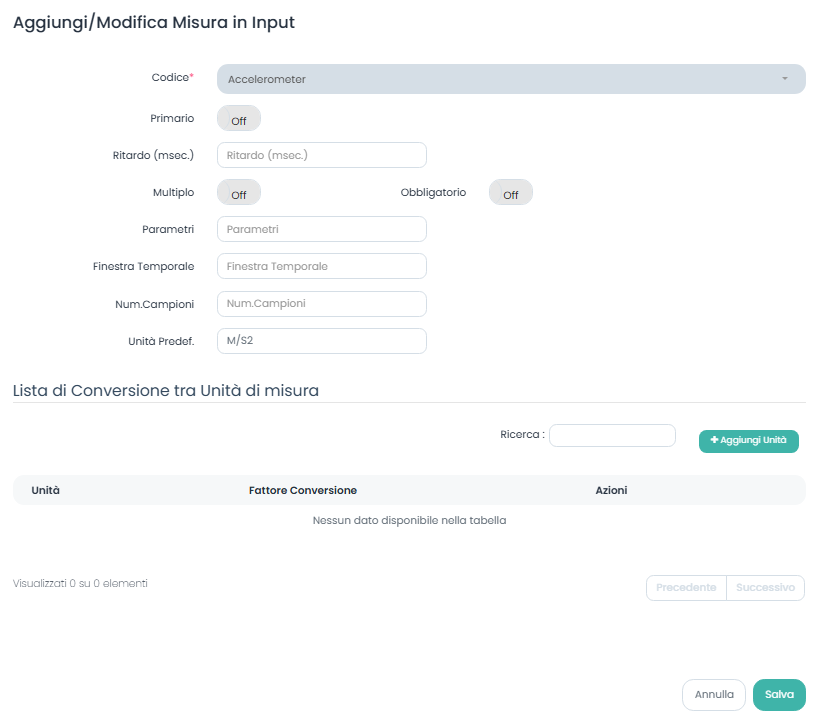Viewport: 818px width, 721px height.
Task: Go to the Precedente page
Action: pyautogui.click(x=686, y=588)
